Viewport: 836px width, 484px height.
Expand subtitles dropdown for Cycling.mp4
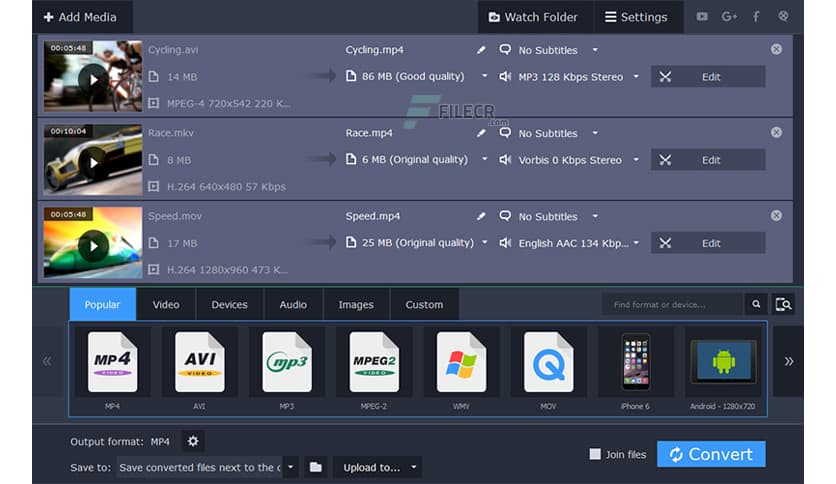(x=595, y=50)
